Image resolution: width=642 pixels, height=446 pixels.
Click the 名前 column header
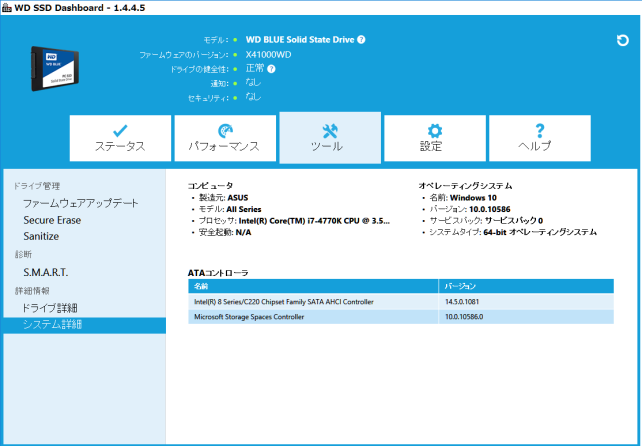(x=313, y=285)
